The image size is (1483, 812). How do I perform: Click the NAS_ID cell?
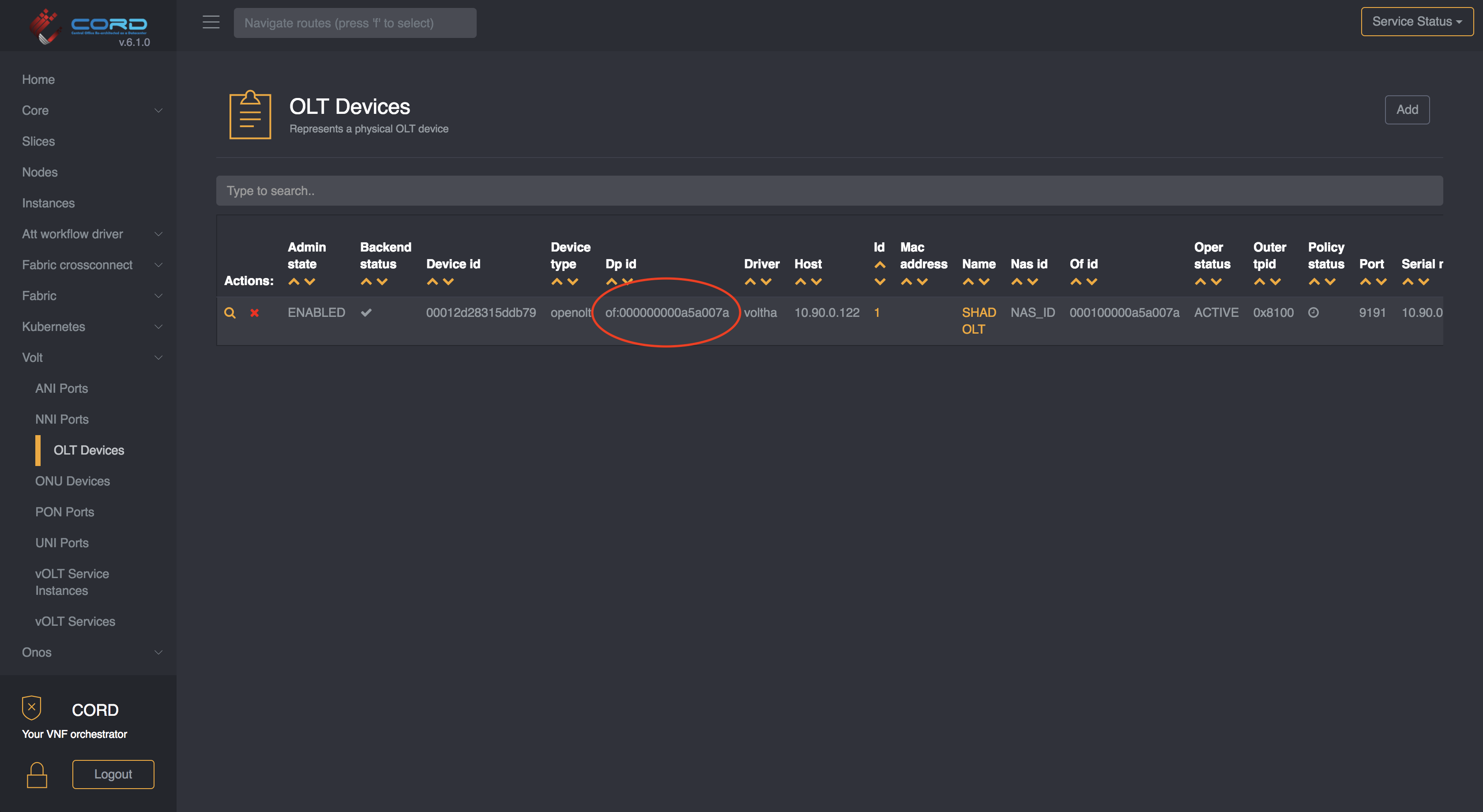(1033, 312)
